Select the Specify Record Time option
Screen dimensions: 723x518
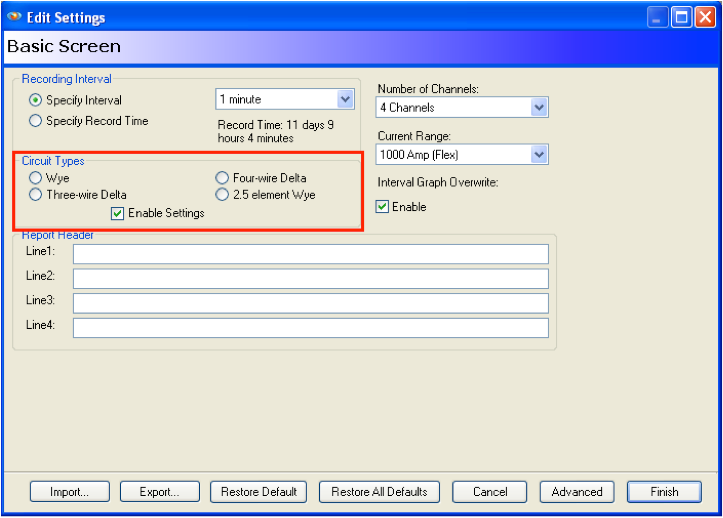(36, 121)
